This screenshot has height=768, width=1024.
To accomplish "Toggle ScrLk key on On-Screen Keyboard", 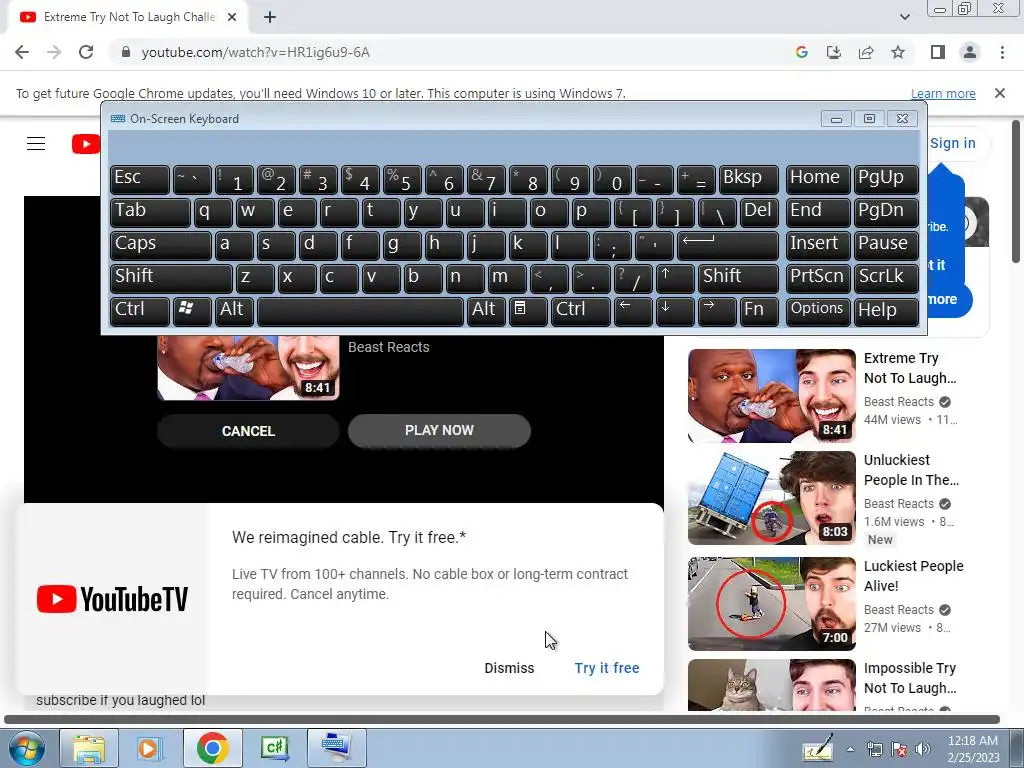I will click(x=886, y=278).
